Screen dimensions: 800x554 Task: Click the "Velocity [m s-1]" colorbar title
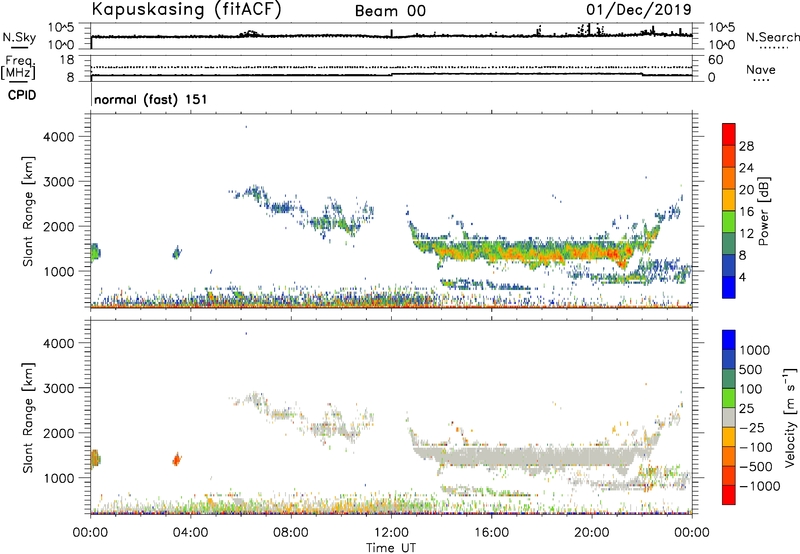click(x=790, y=417)
